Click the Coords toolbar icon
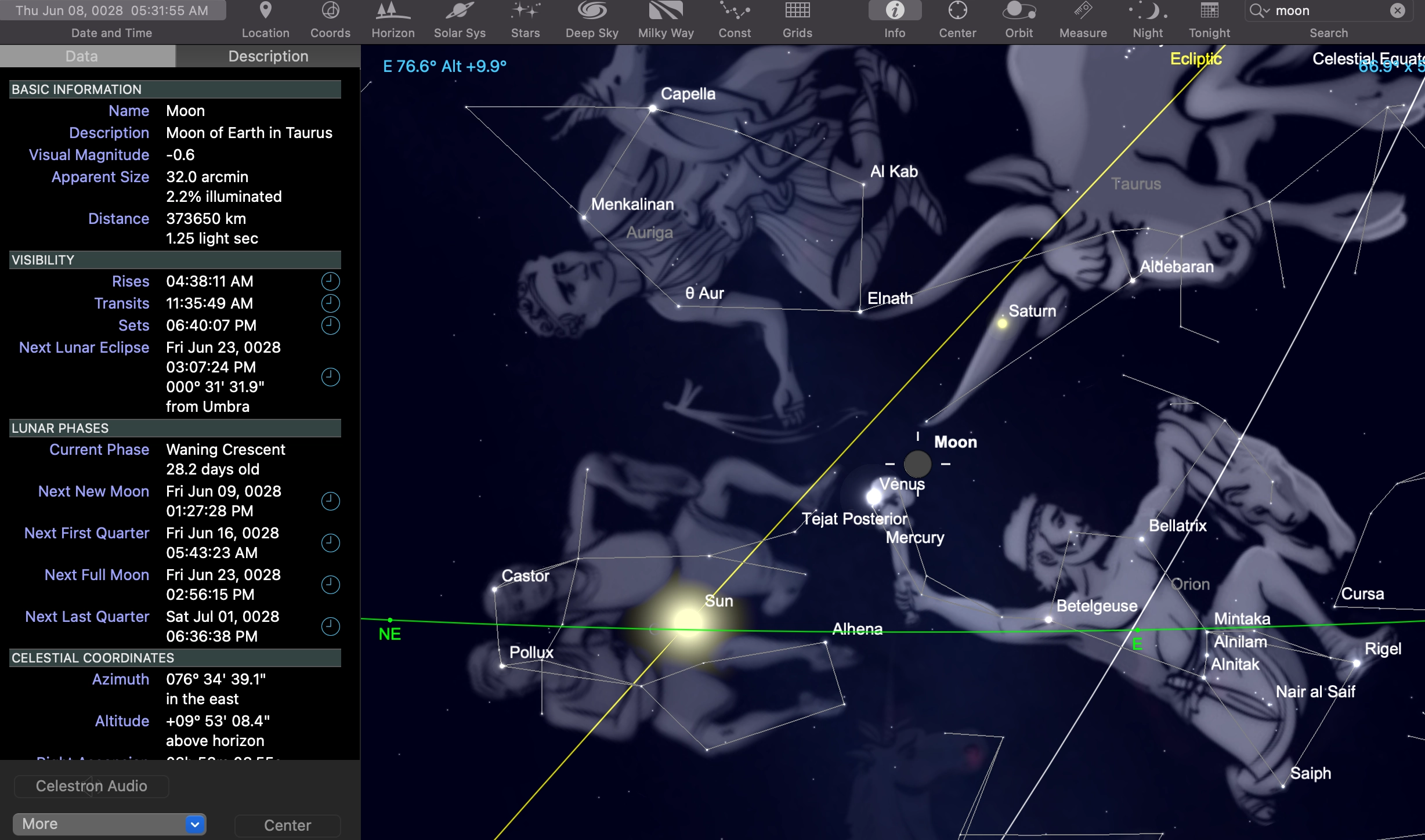1425x840 pixels. click(330, 11)
